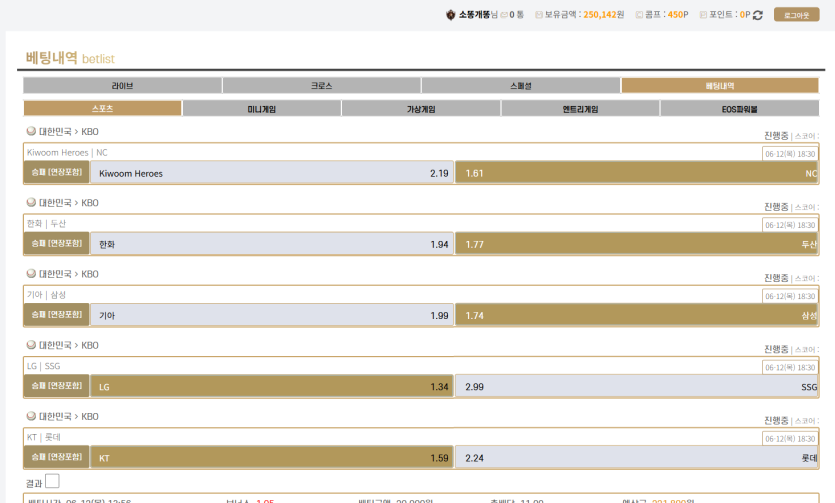Click the 450P comp value

(678, 15)
